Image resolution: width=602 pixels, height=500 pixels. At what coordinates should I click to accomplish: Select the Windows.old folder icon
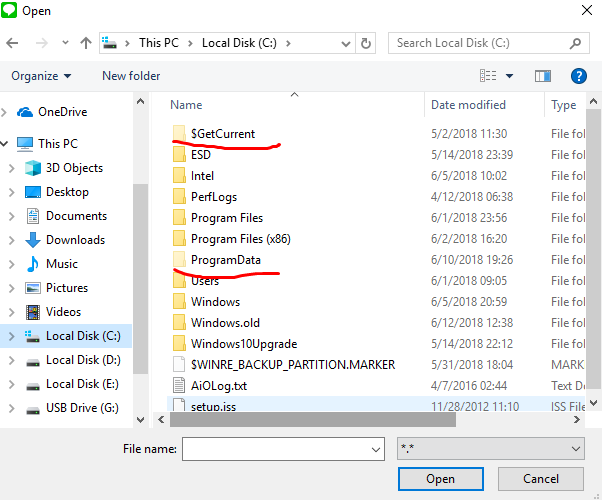pyautogui.click(x=179, y=323)
